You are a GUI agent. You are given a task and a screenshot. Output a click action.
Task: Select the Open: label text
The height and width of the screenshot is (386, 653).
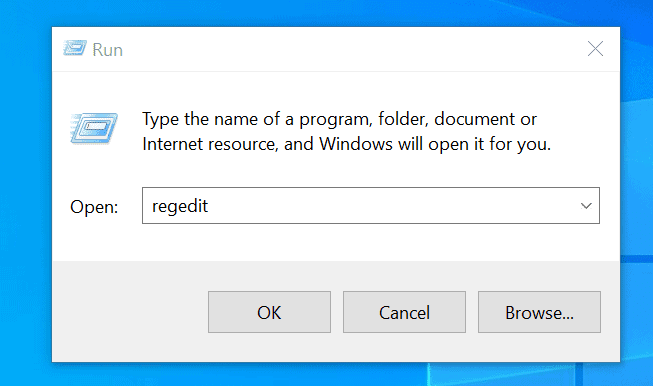pyautogui.click(x=94, y=207)
